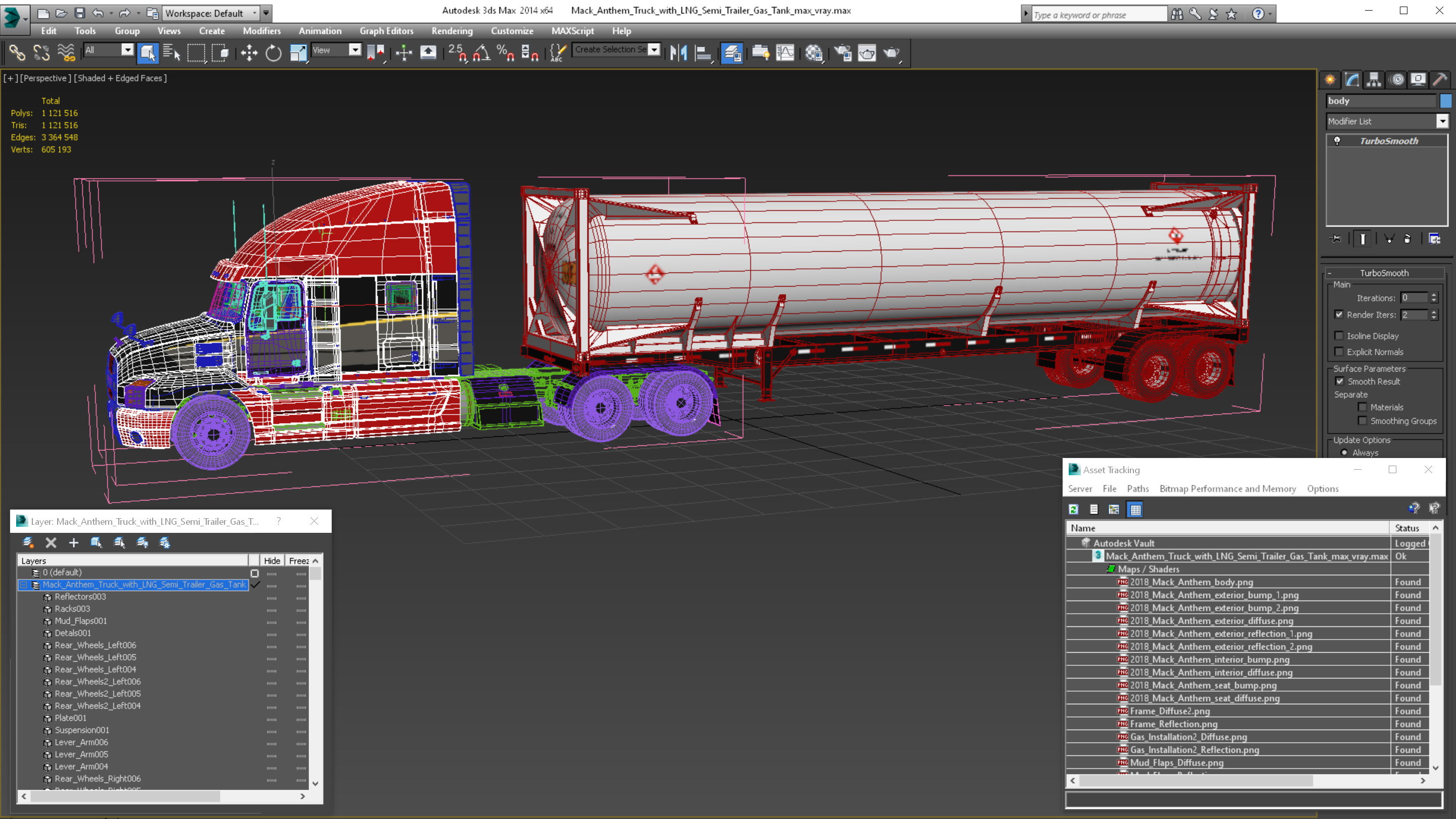This screenshot has height=819, width=1456.
Task: Open the MAXScript menu
Action: click(x=573, y=31)
